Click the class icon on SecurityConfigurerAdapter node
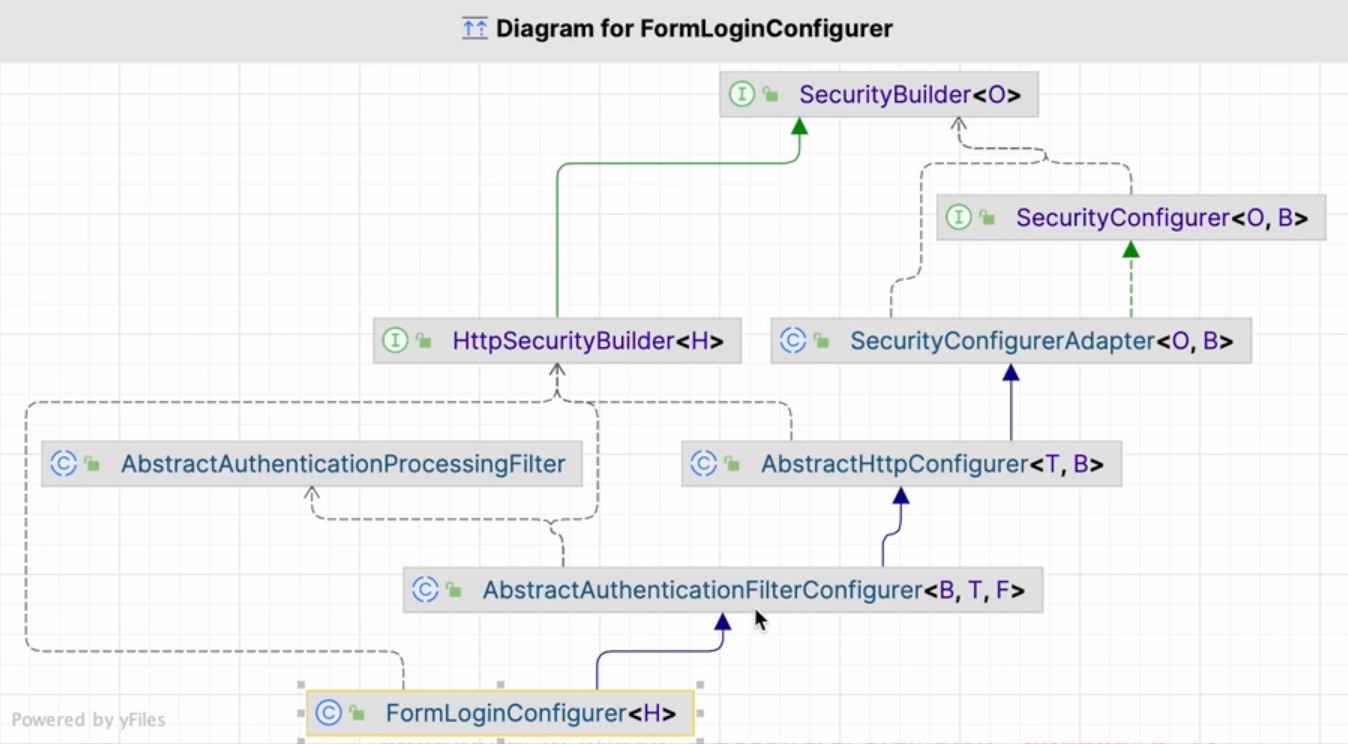Viewport: 1348px width, 744px height. pos(793,341)
